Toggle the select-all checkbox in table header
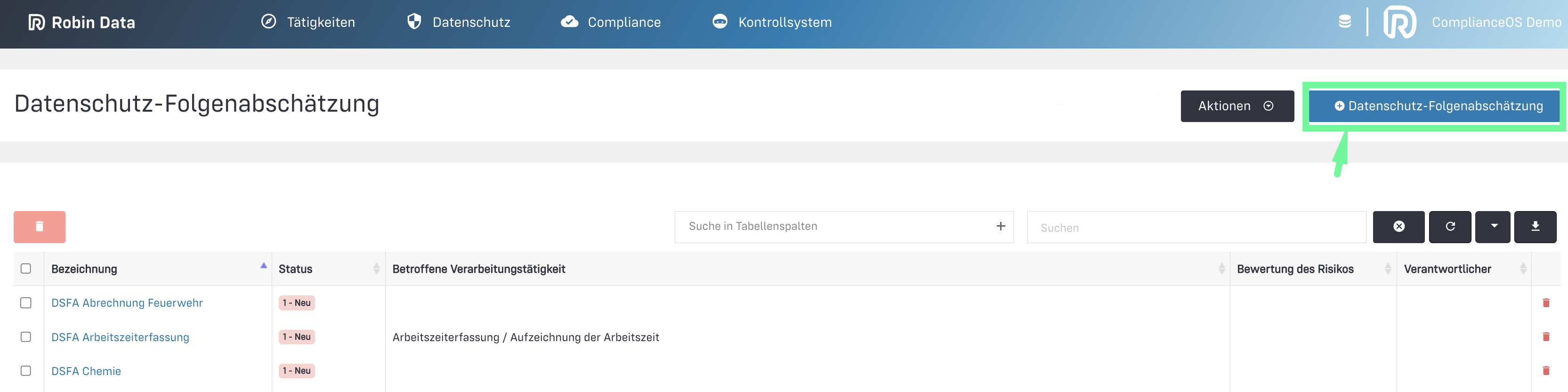 click(x=25, y=269)
